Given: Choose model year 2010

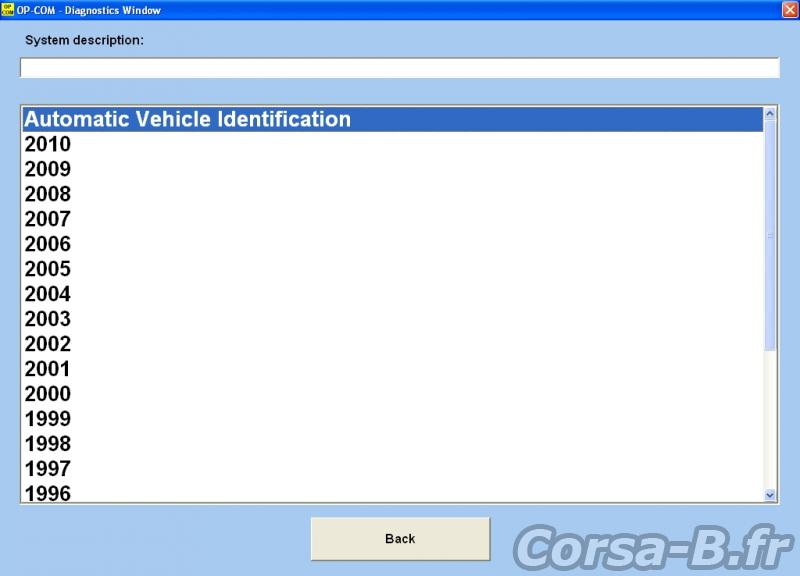Looking at the screenshot, I should coord(393,144).
